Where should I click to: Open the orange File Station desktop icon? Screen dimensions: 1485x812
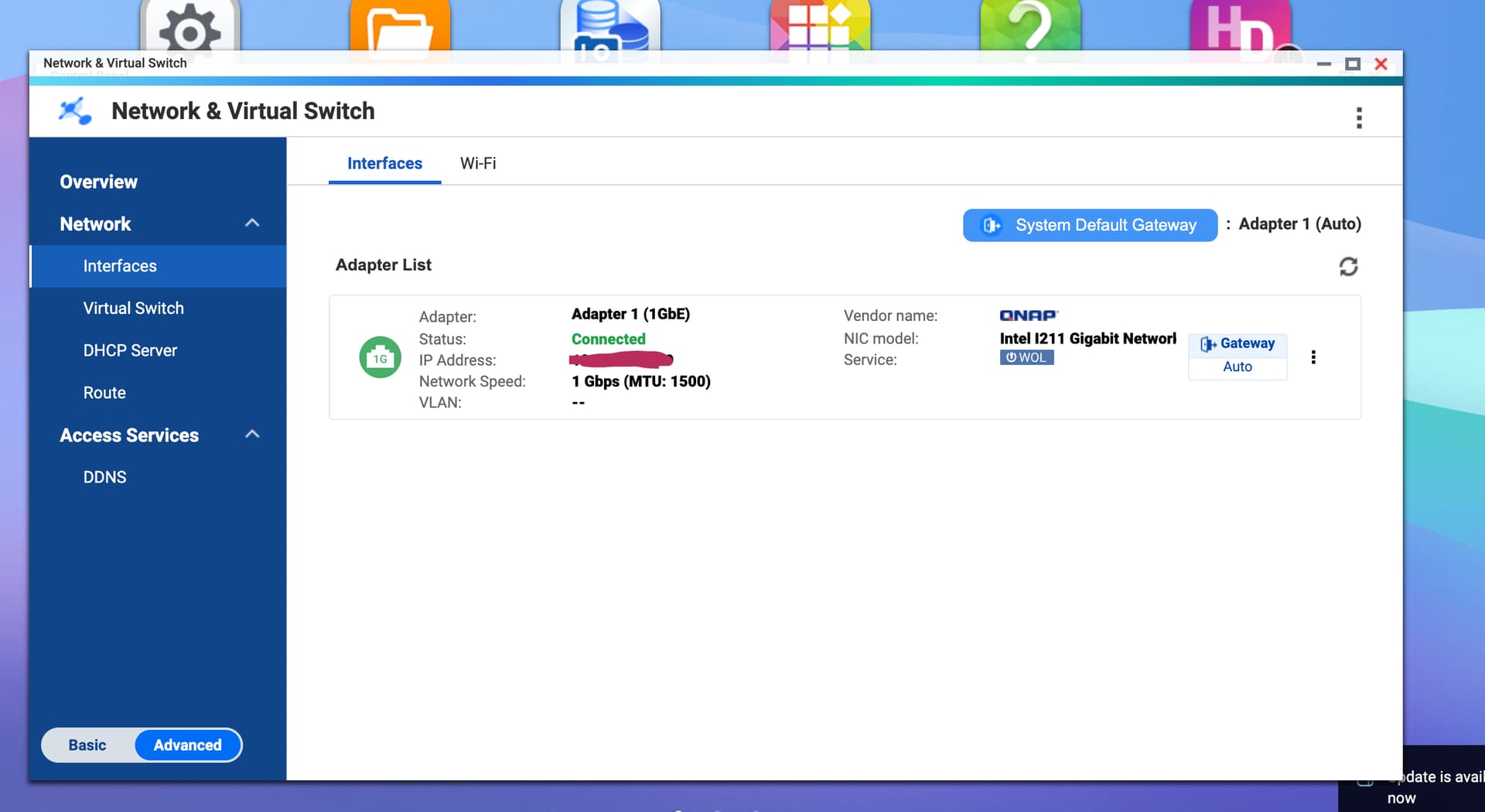tap(399, 27)
